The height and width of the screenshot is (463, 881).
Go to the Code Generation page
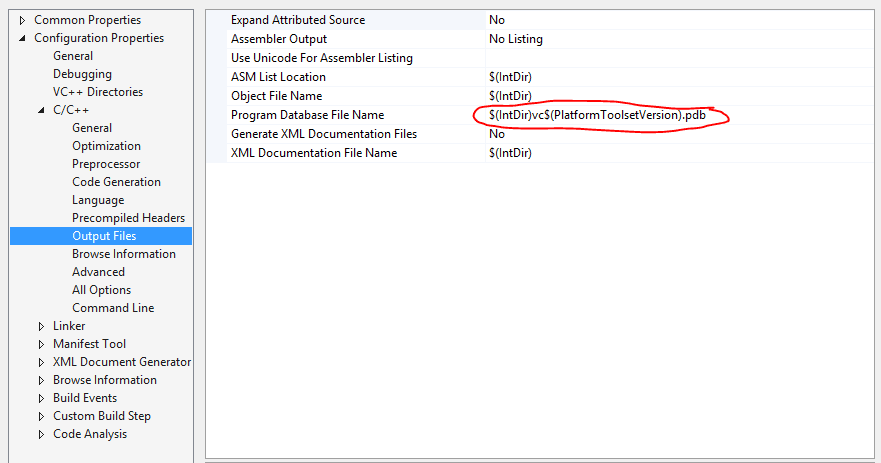pos(116,182)
